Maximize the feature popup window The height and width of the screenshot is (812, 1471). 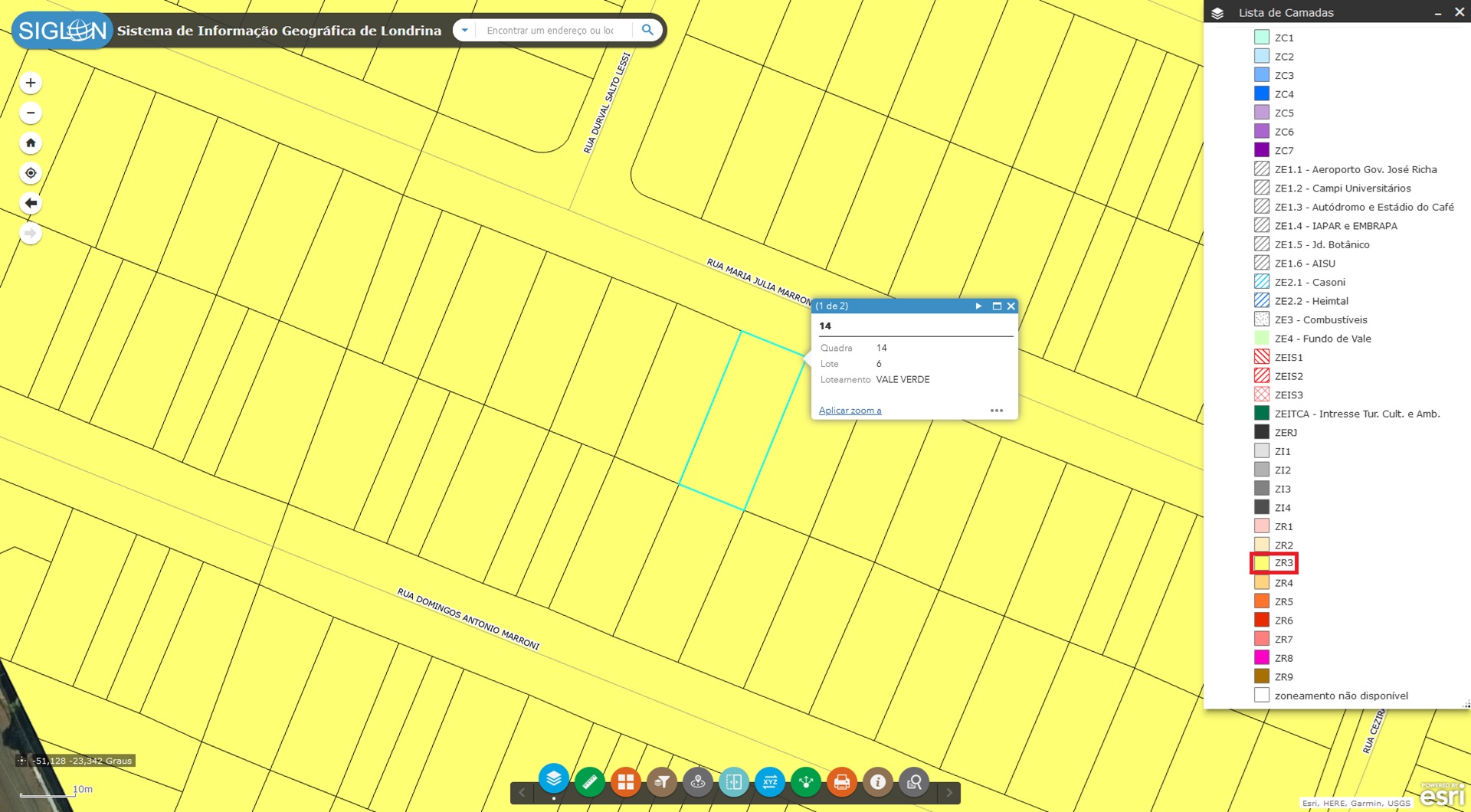(x=997, y=306)
